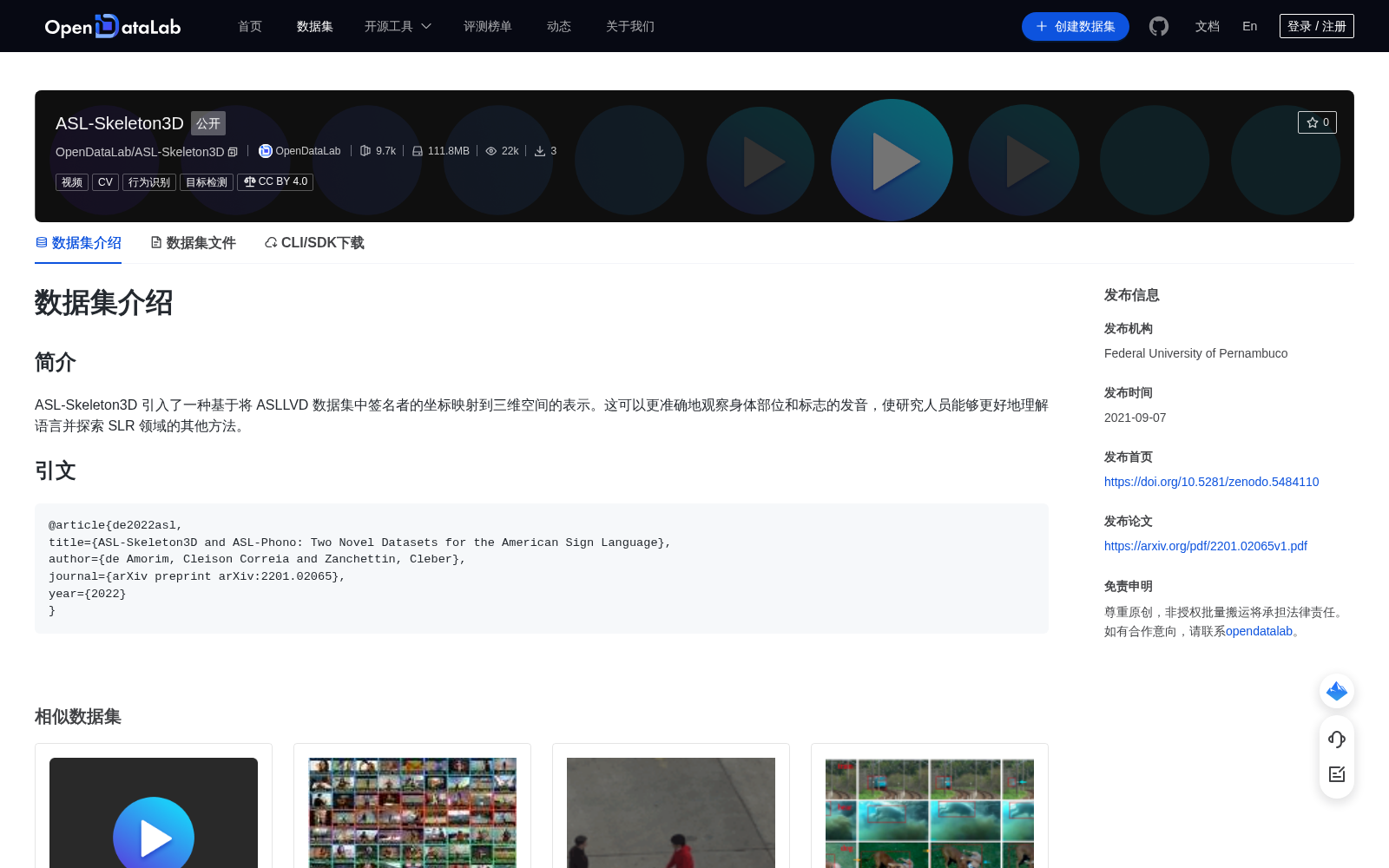Open the opendatalab contact link
The height and width of the screenshot is (868, 1389).
point(1259,631)
